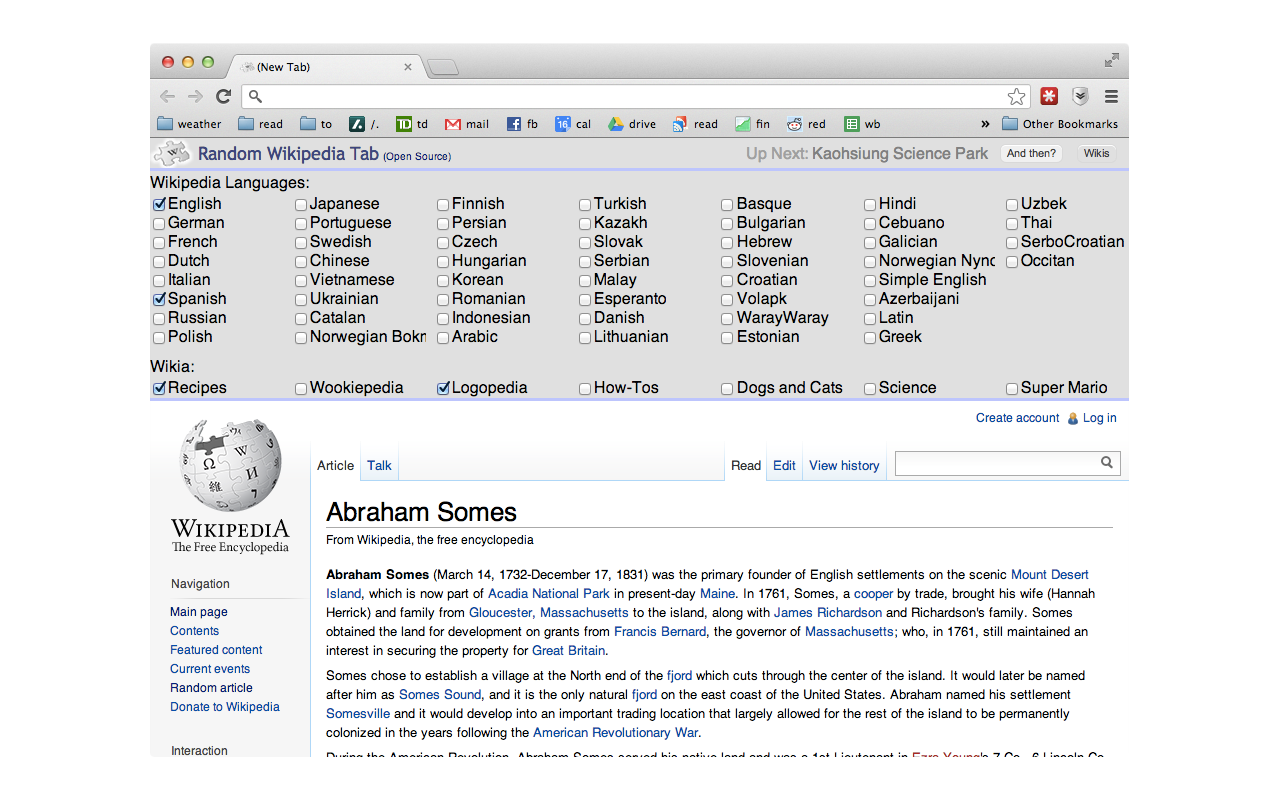Open the reddit 'red' bookmark
This screenshot has height=800, width=1280.
coord(806,124)
